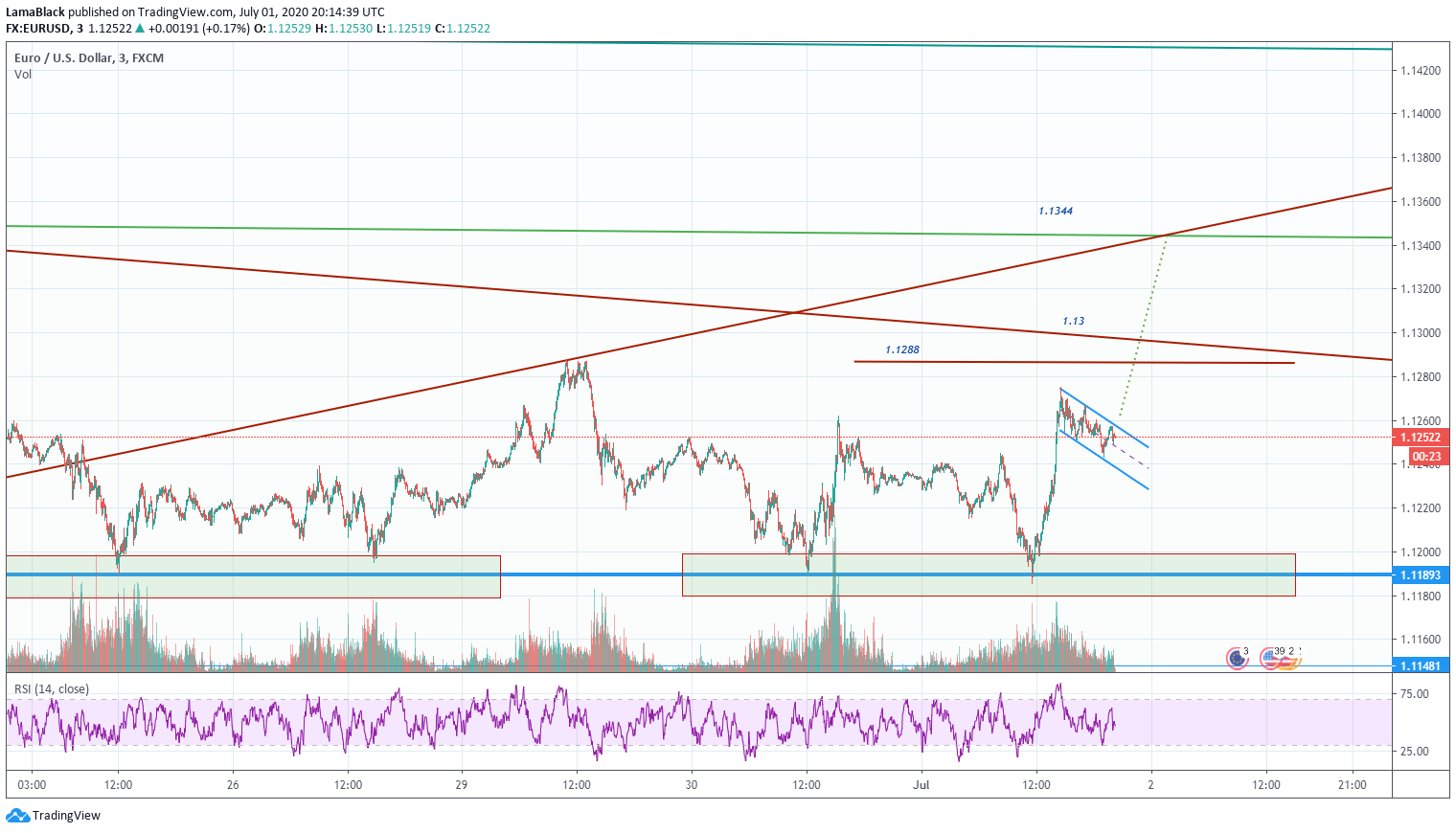Click the 26 date label on time axis
This screenshot has width=1456, height=833.
(x=233, y=785)
